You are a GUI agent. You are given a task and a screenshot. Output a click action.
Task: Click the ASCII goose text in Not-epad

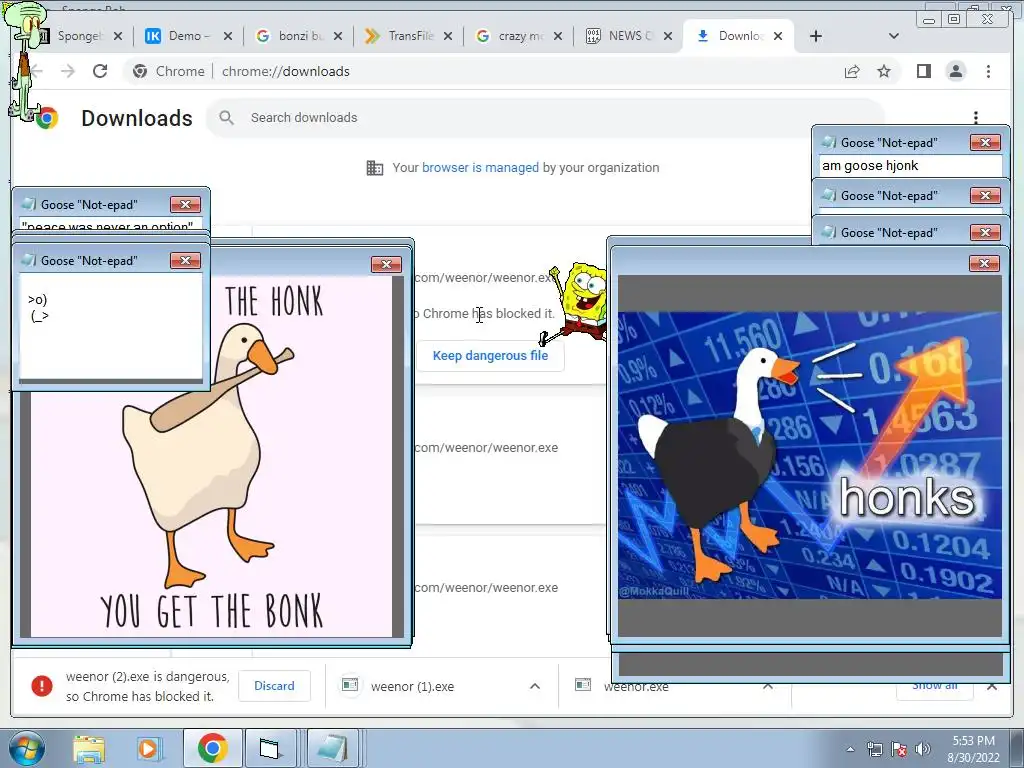38,308
